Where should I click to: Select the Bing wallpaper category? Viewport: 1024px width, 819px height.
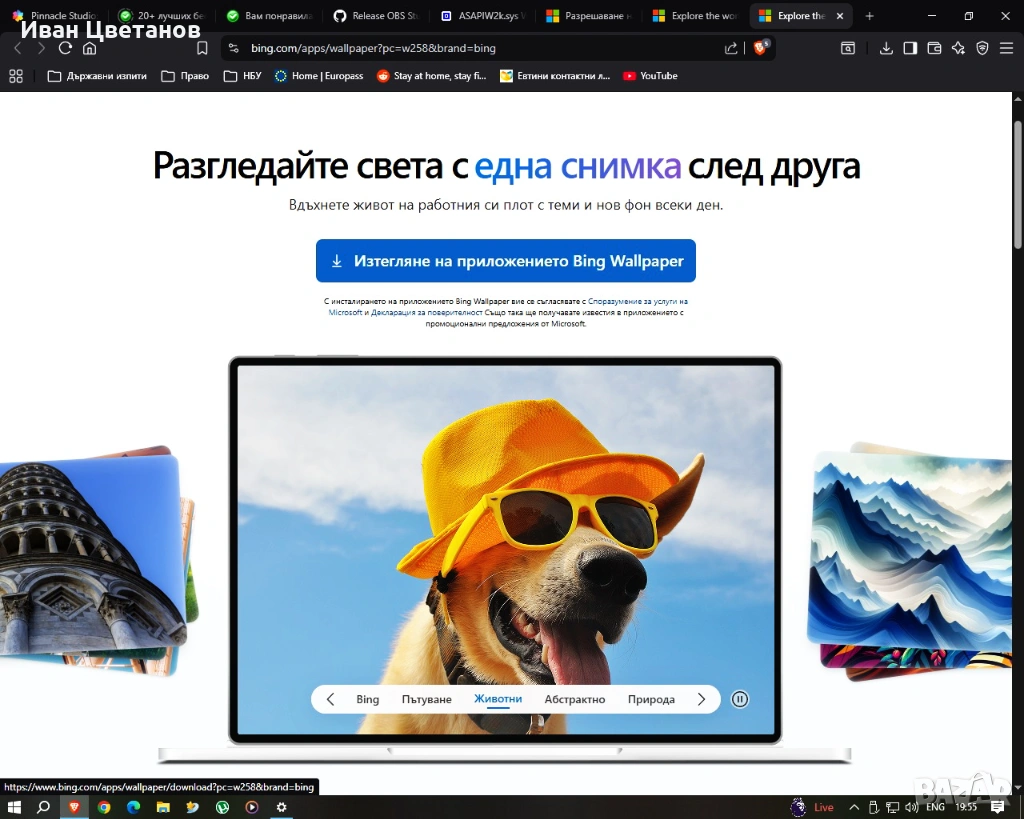tap(368, 699)
